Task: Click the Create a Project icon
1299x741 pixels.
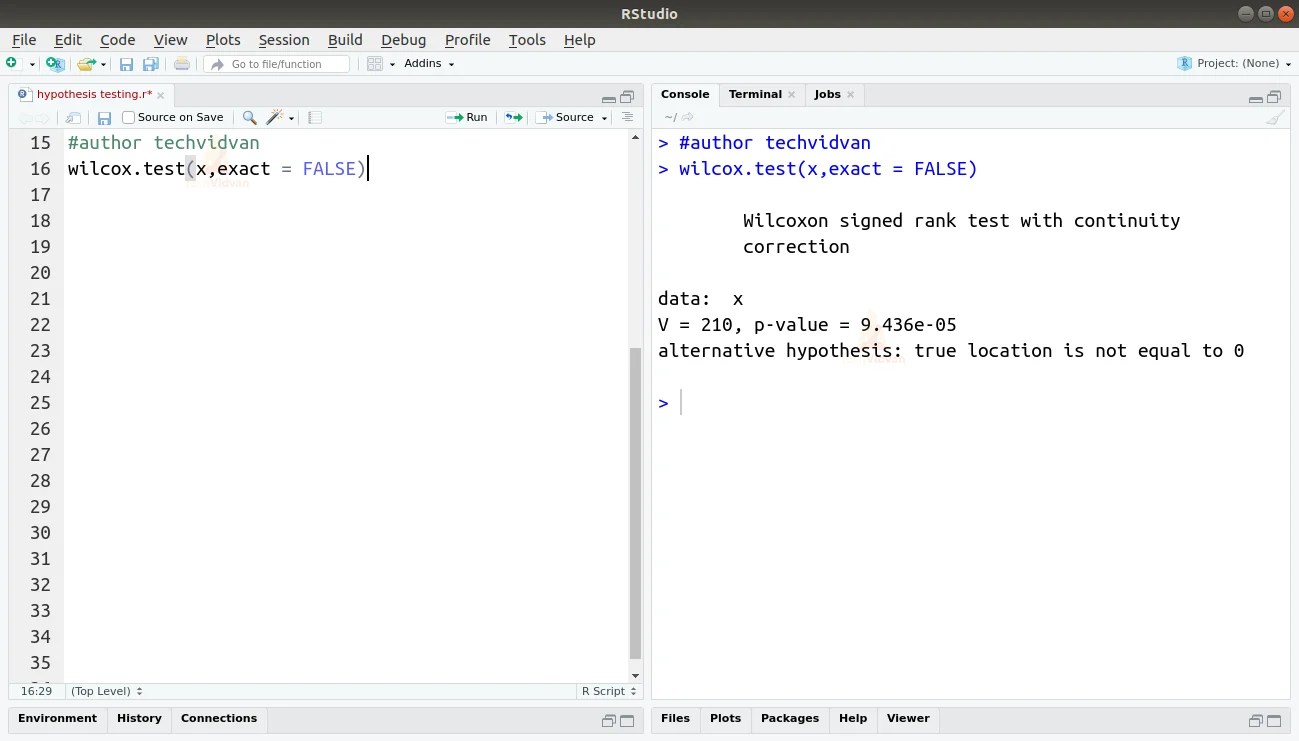Action: tap(55, 64)
